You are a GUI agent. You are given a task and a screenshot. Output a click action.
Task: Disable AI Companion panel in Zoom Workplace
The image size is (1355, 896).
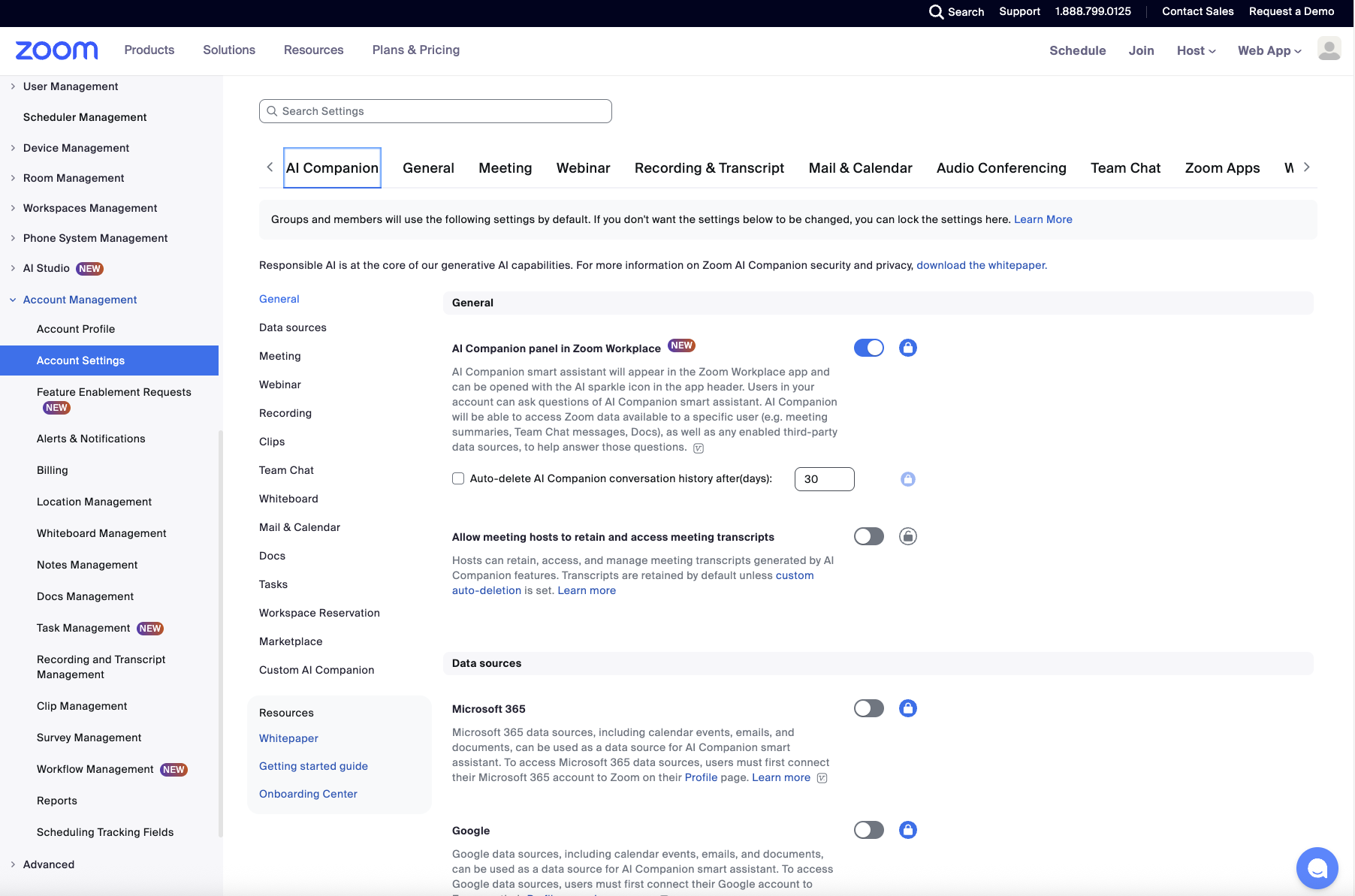pyautogui.click(x=869, y=348)
